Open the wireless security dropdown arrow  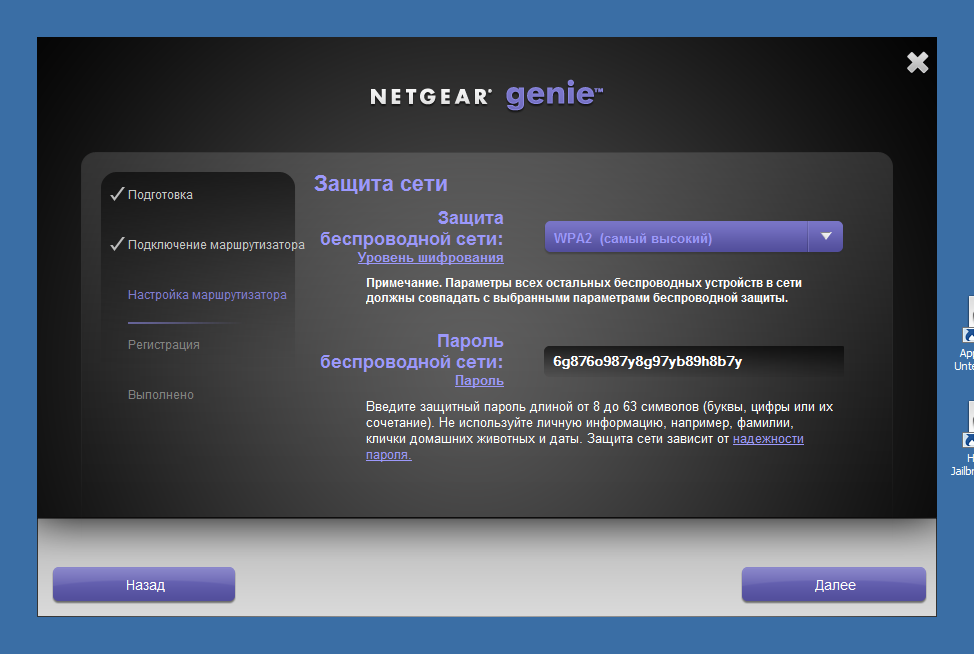[x=826, y=237]
